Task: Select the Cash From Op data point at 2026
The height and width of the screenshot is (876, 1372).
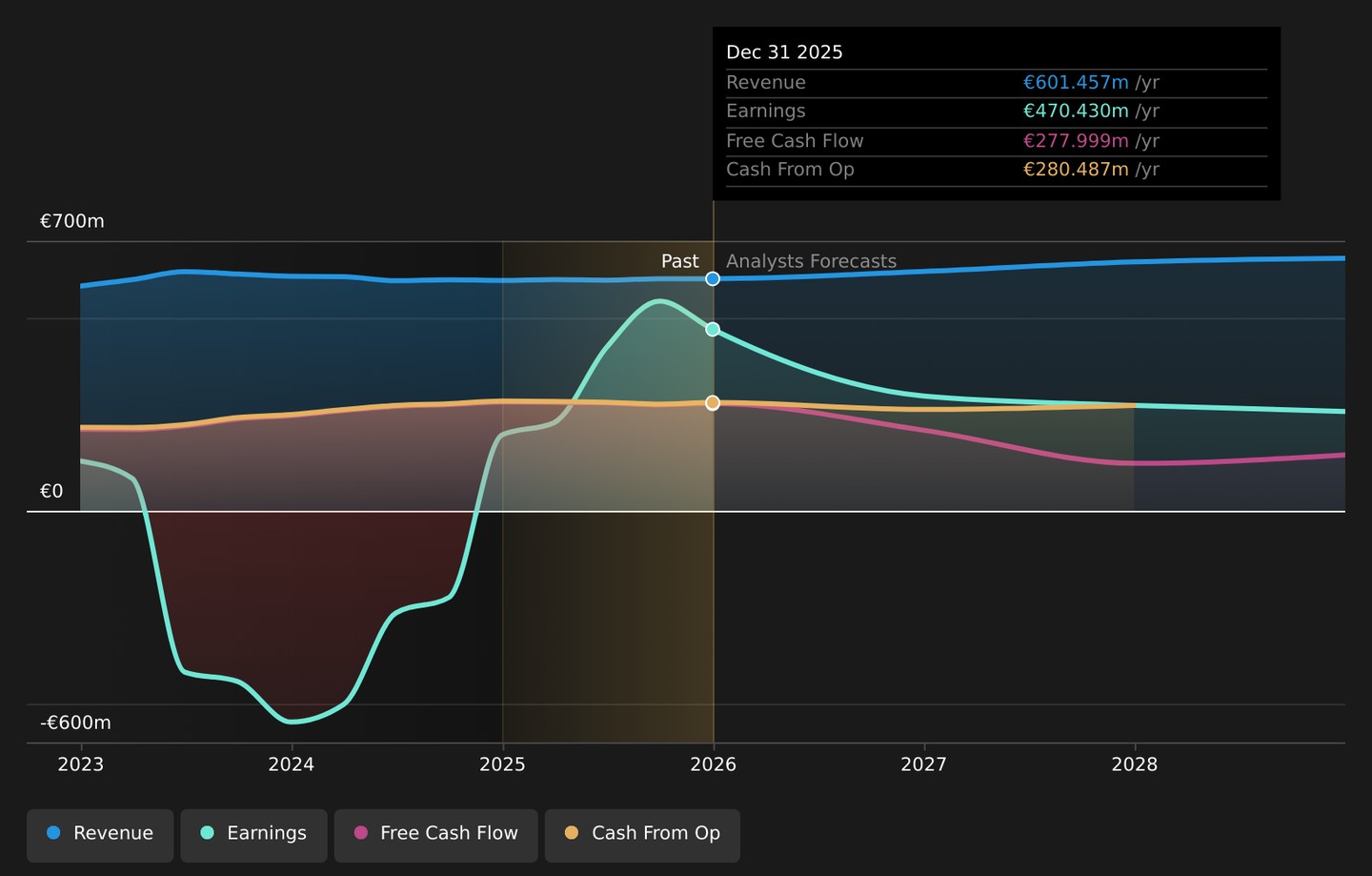Action: click(713, 403)
